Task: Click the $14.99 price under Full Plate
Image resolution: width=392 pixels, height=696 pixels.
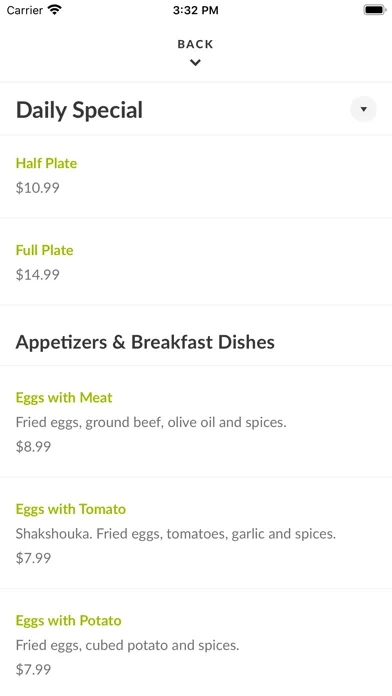Action: (38, 275)
